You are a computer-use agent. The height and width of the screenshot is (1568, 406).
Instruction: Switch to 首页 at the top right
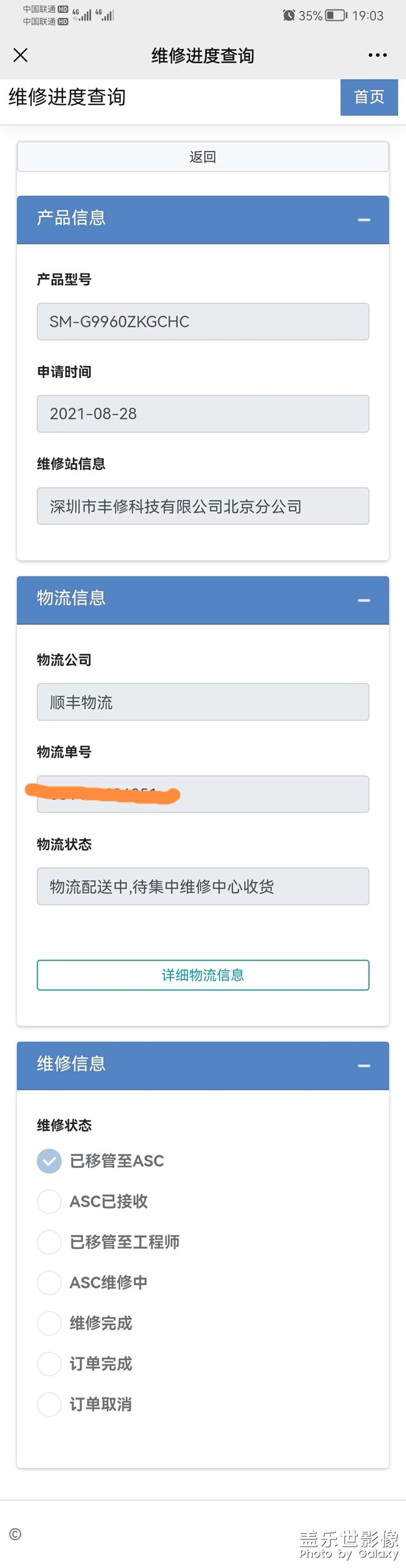tap(369, 97)
